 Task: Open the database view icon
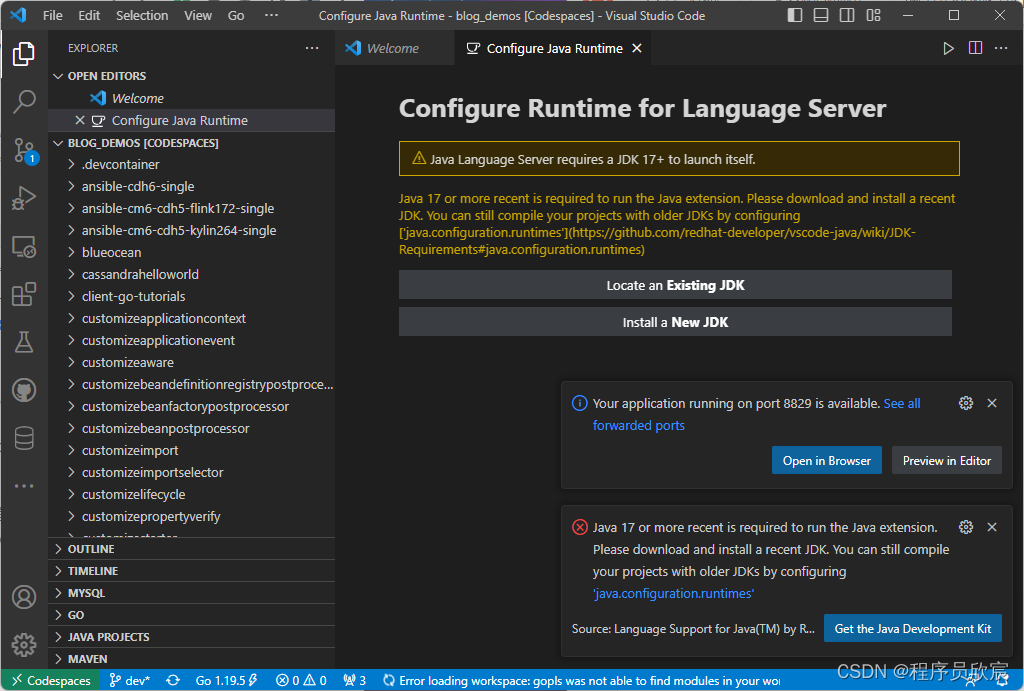24,438
